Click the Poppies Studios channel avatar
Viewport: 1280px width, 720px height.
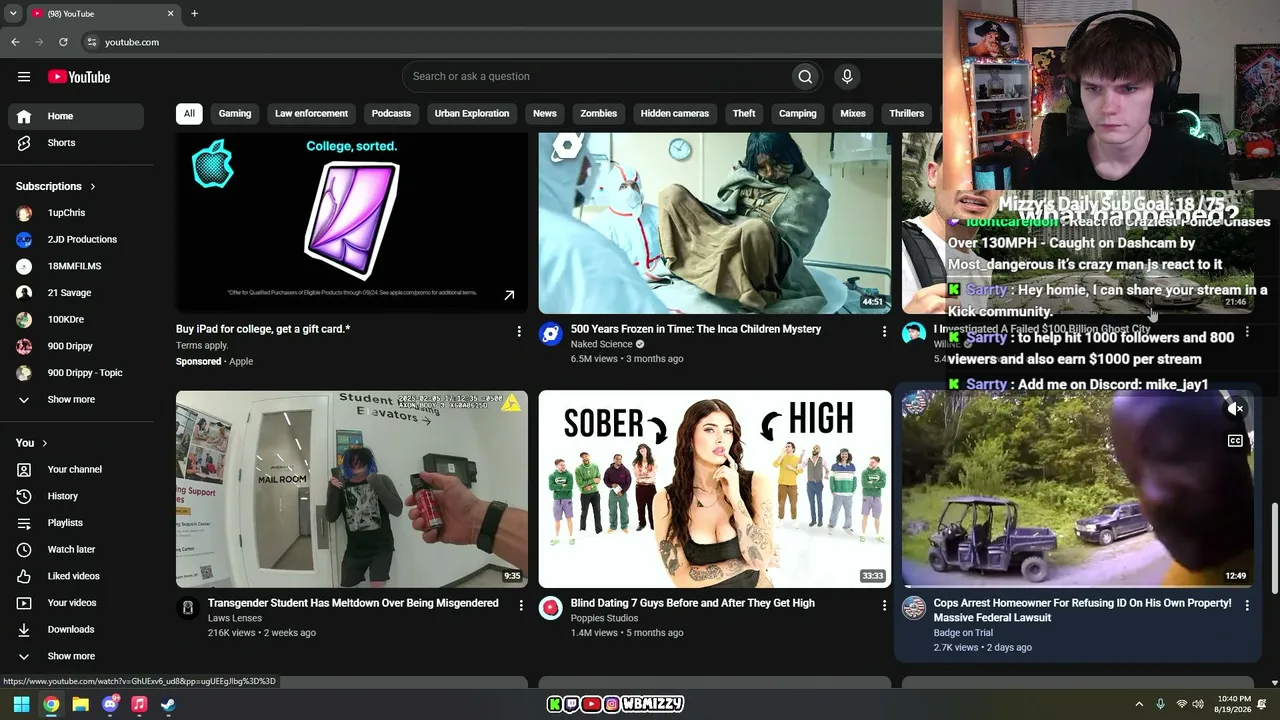pos(551,608)
